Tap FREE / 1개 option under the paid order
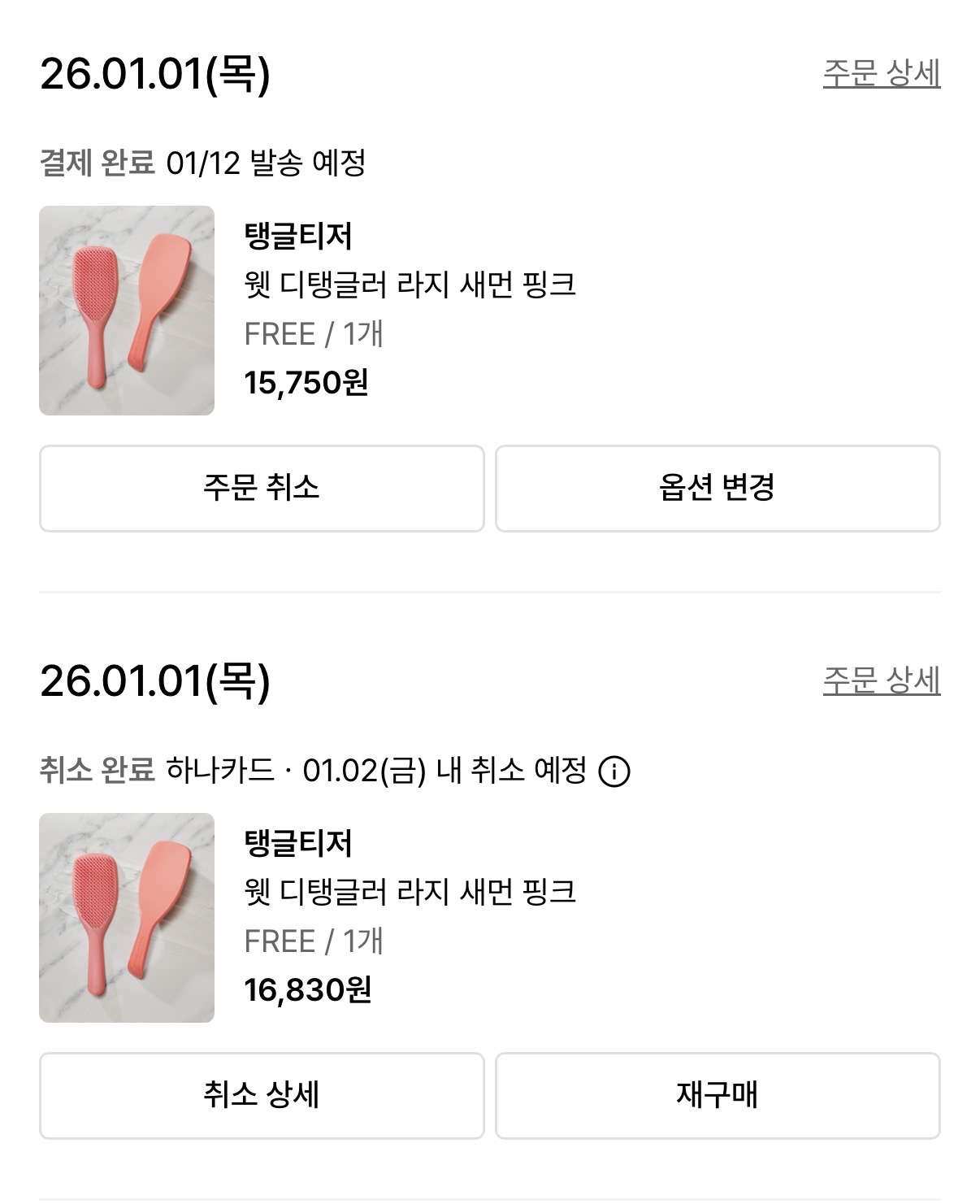Screen dimensions: 980x1204 pos(313,333)
